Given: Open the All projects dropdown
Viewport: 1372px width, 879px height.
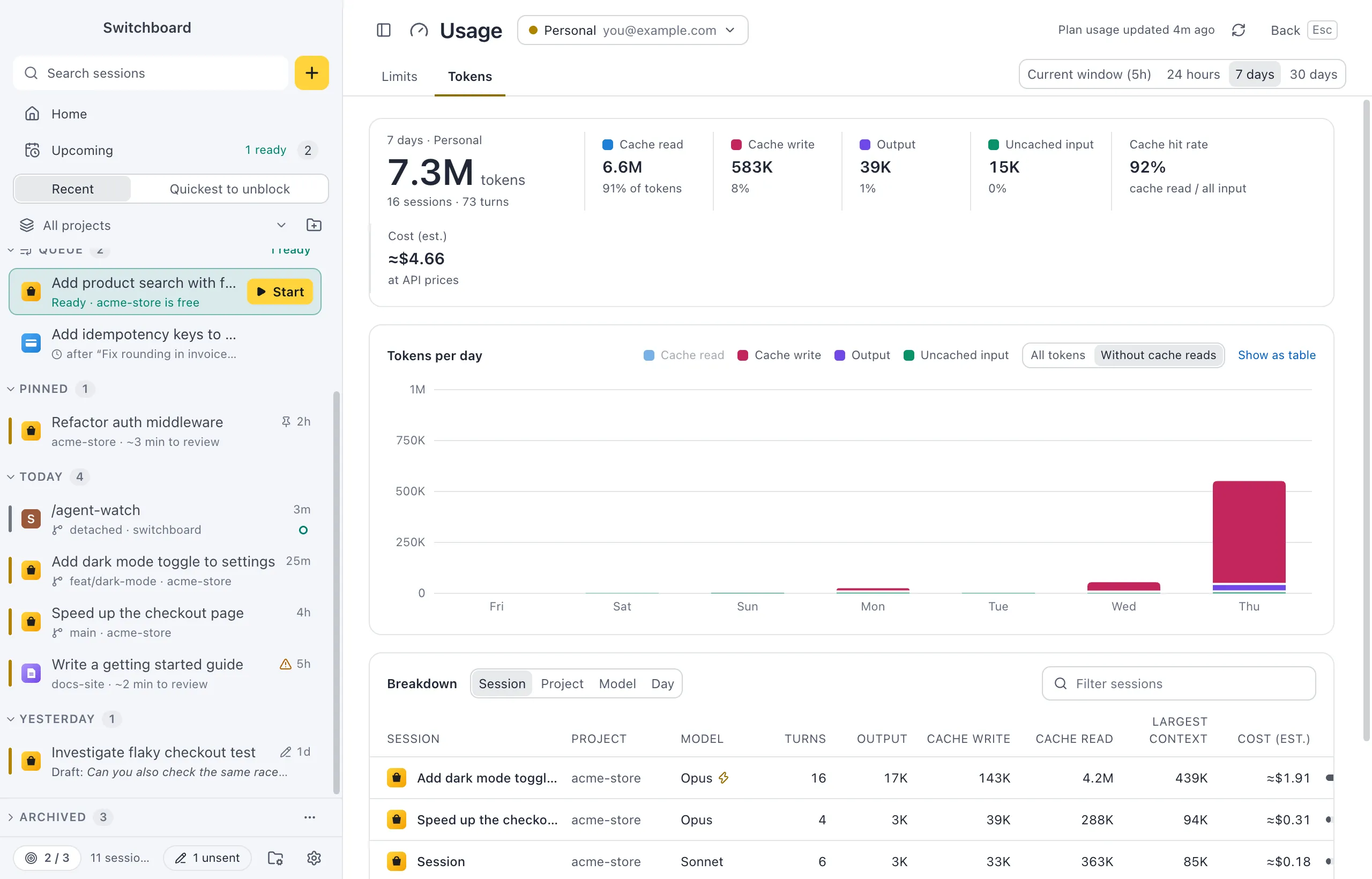Looking at the screenshot, I should point(153,225).
